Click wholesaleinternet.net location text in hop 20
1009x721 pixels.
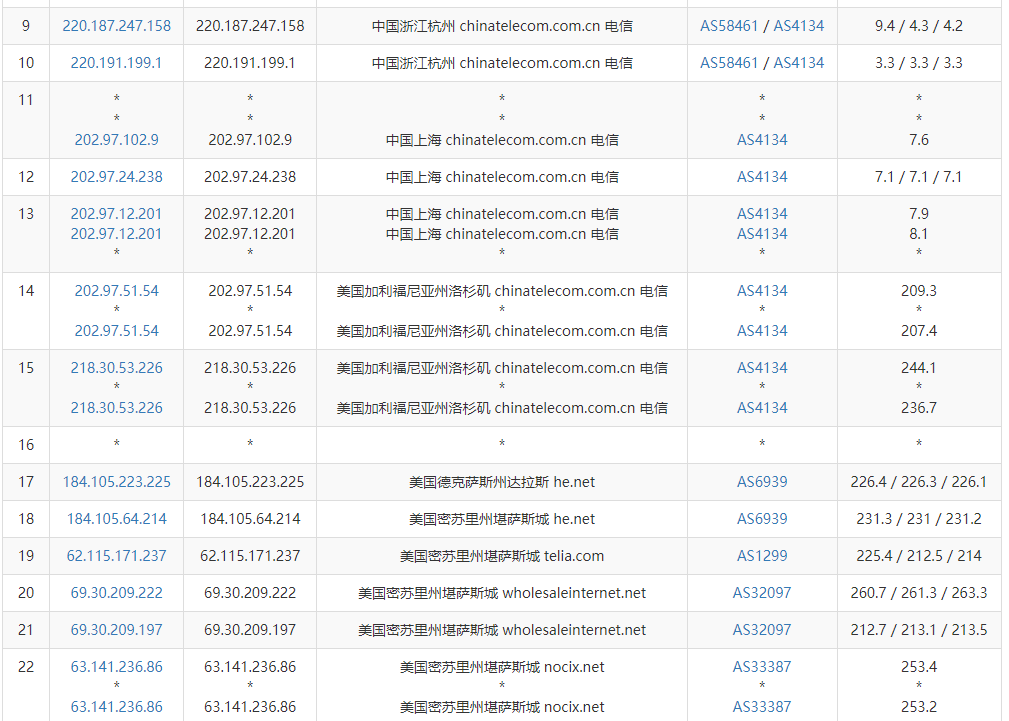[502, 593]
